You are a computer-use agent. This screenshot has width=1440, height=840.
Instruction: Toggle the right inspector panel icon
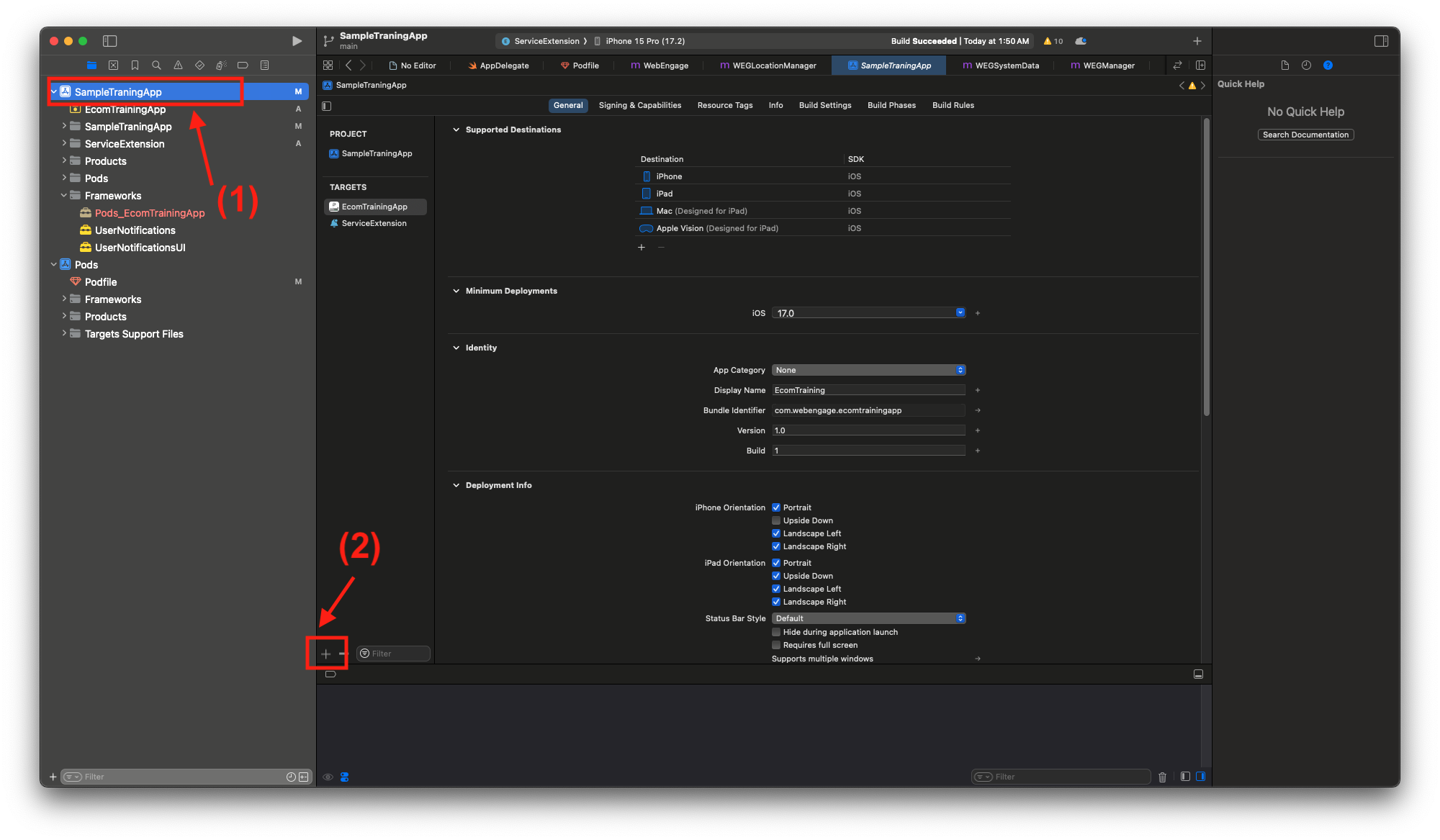pyautogui.click(x=1381, y=41)
